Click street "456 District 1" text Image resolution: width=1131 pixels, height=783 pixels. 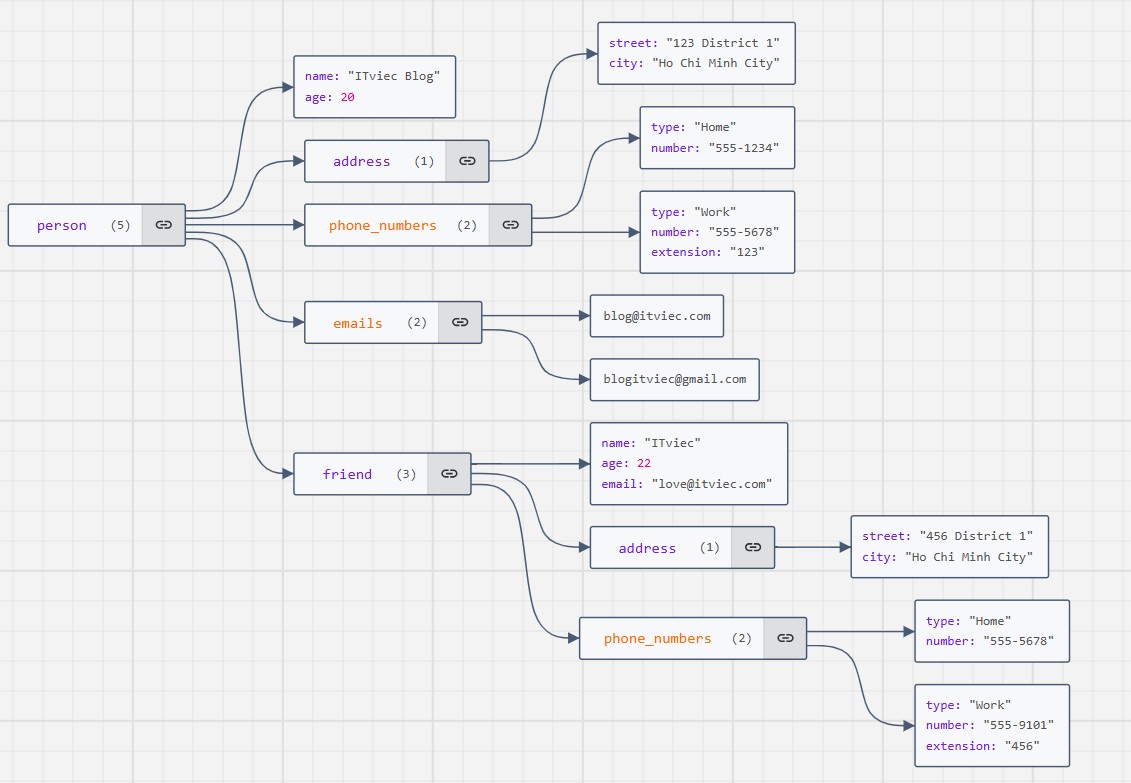point(947,536)
